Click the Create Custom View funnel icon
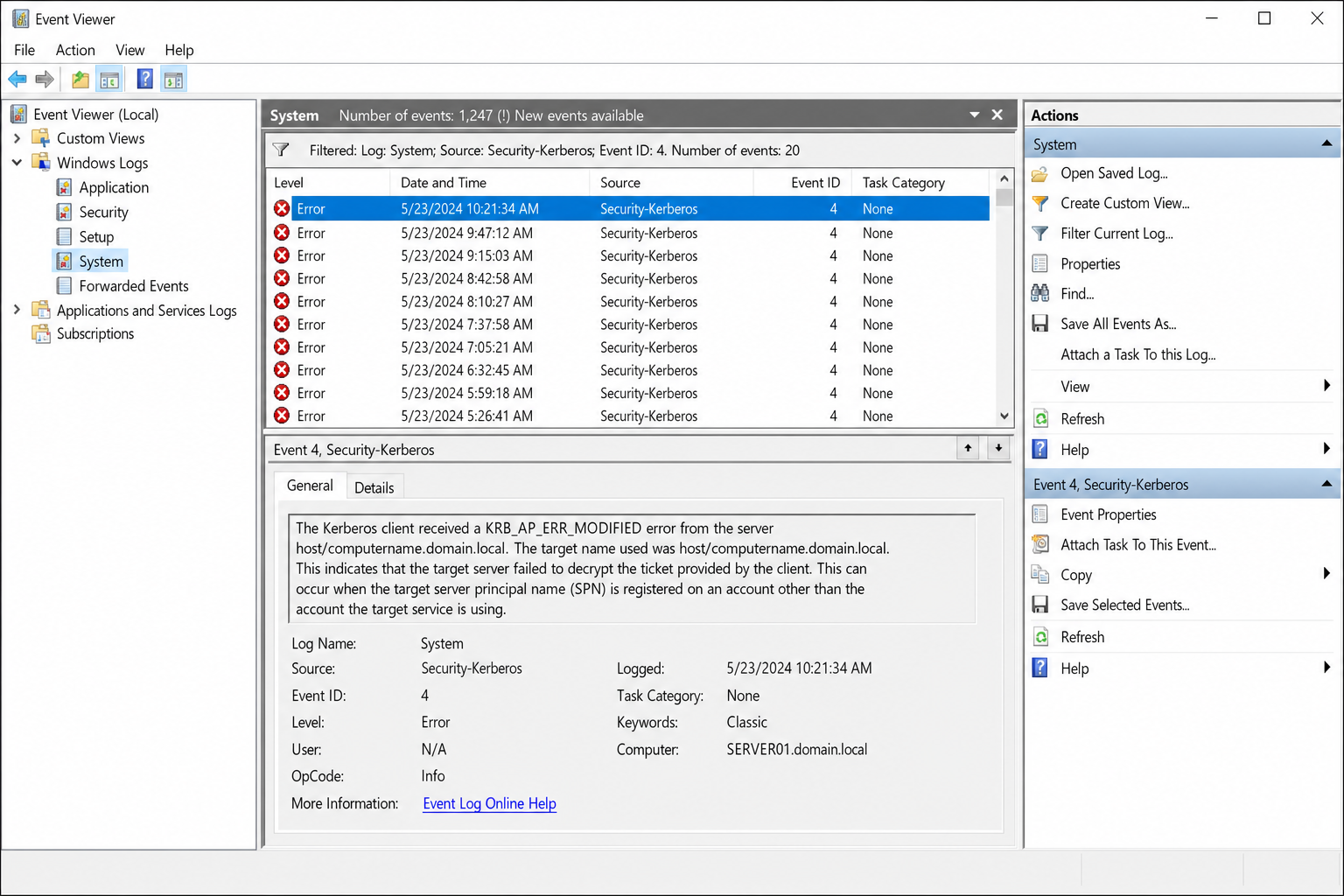The image size is (1344, 896). tap(1040, 203)
